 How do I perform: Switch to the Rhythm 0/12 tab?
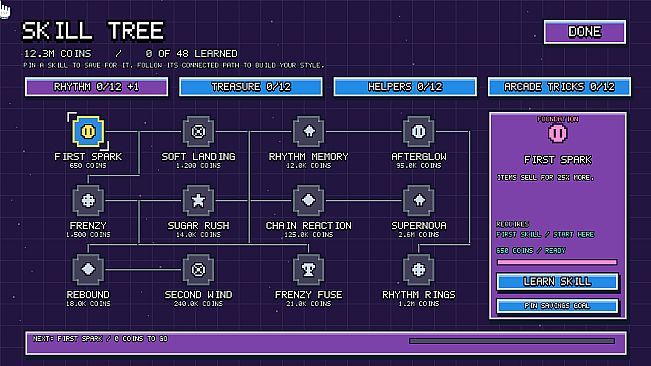[x=96, y=87]
